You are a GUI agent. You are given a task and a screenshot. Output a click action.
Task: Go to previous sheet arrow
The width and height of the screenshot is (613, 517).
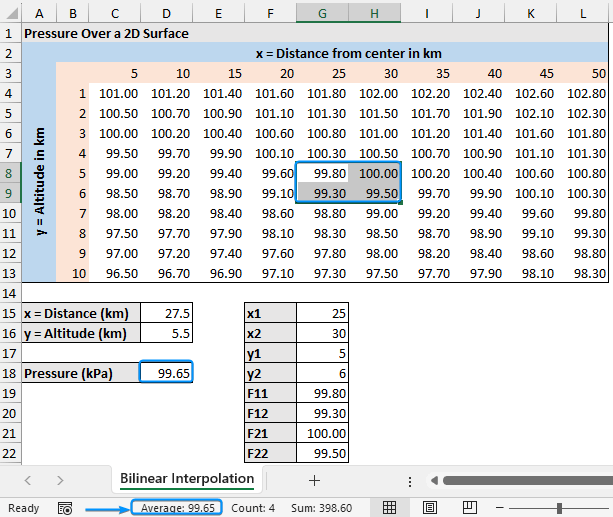coord(27,480)
